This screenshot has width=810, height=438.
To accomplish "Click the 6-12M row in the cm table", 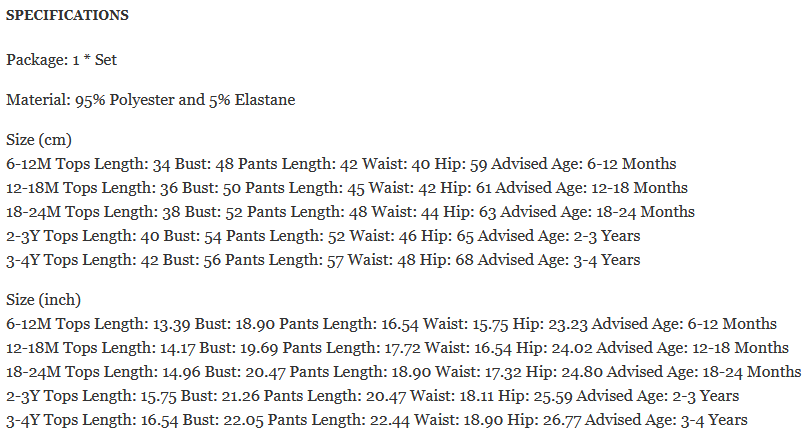I will (341, 164).
